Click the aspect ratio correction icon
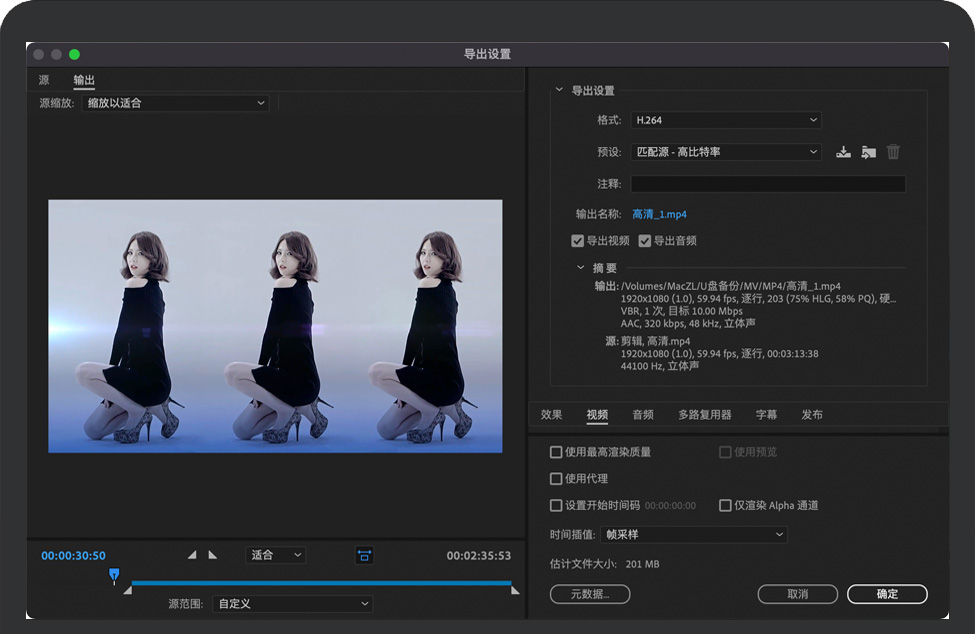The image size is (975, 634). coord(364,555)
